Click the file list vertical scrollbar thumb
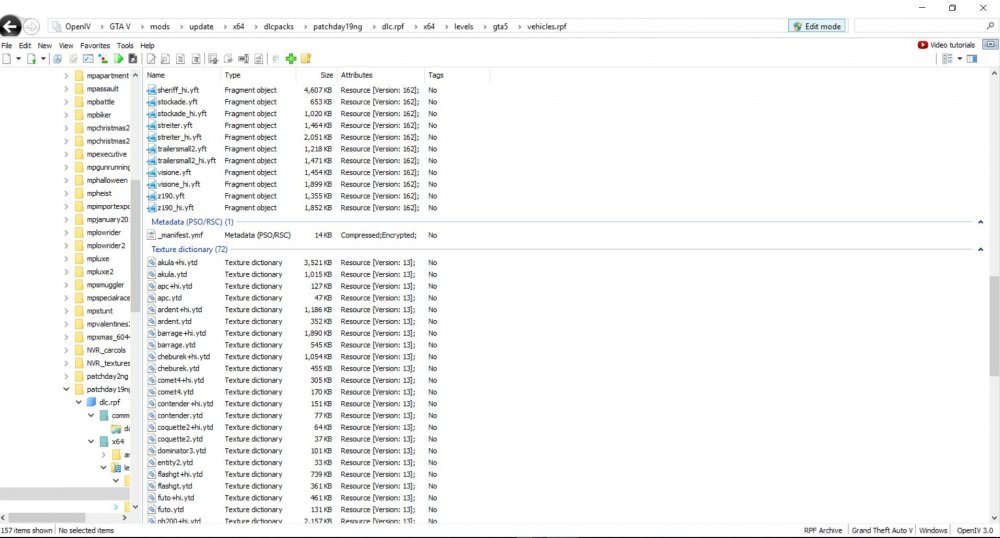The width and height of the screenshot is (1000, 538). 994,326
